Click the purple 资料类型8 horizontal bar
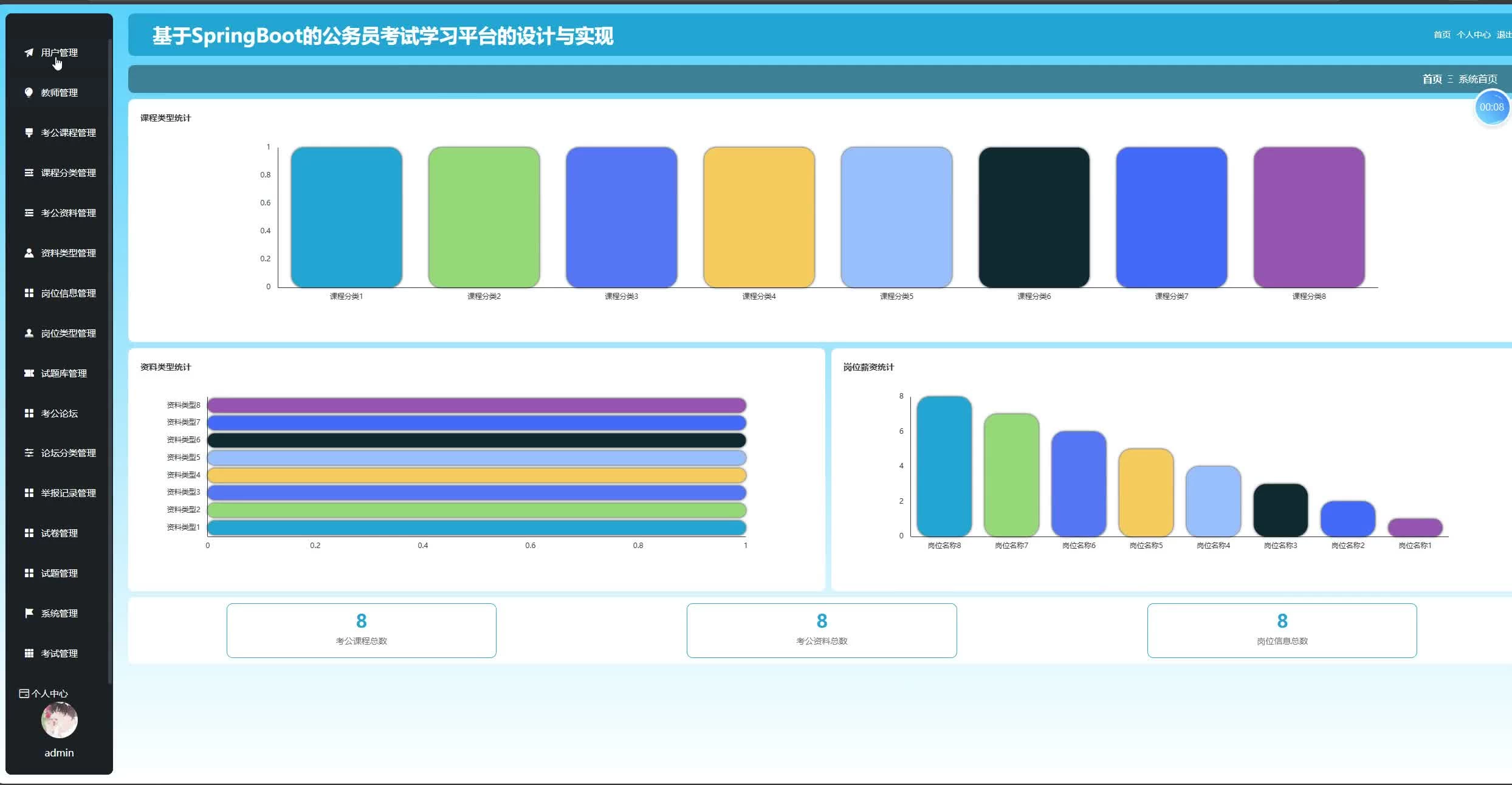The image size is (1512, 785). click(476, 405)
